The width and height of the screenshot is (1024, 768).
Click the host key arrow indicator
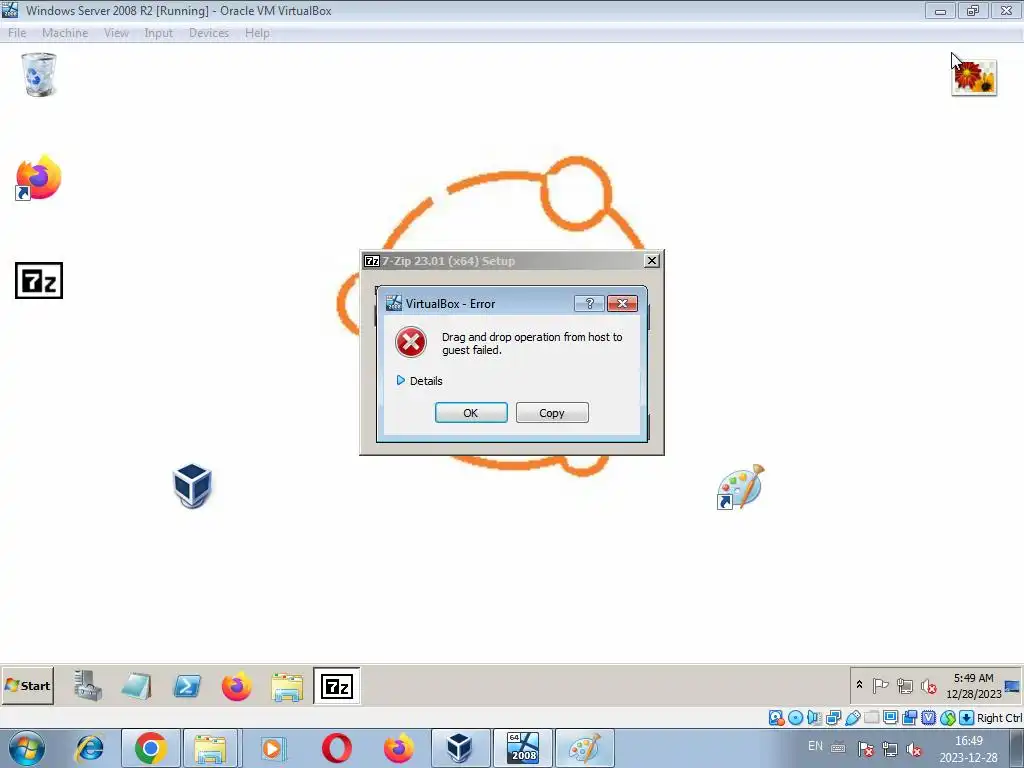967,718
